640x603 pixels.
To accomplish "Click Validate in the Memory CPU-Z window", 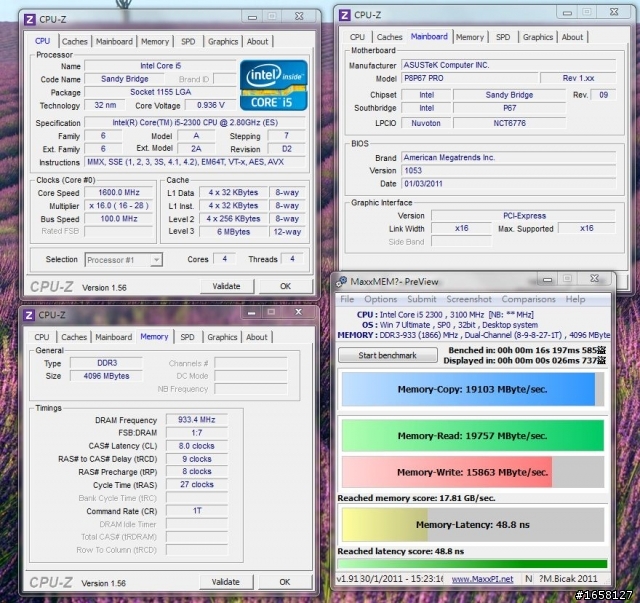I will point(226,582).
